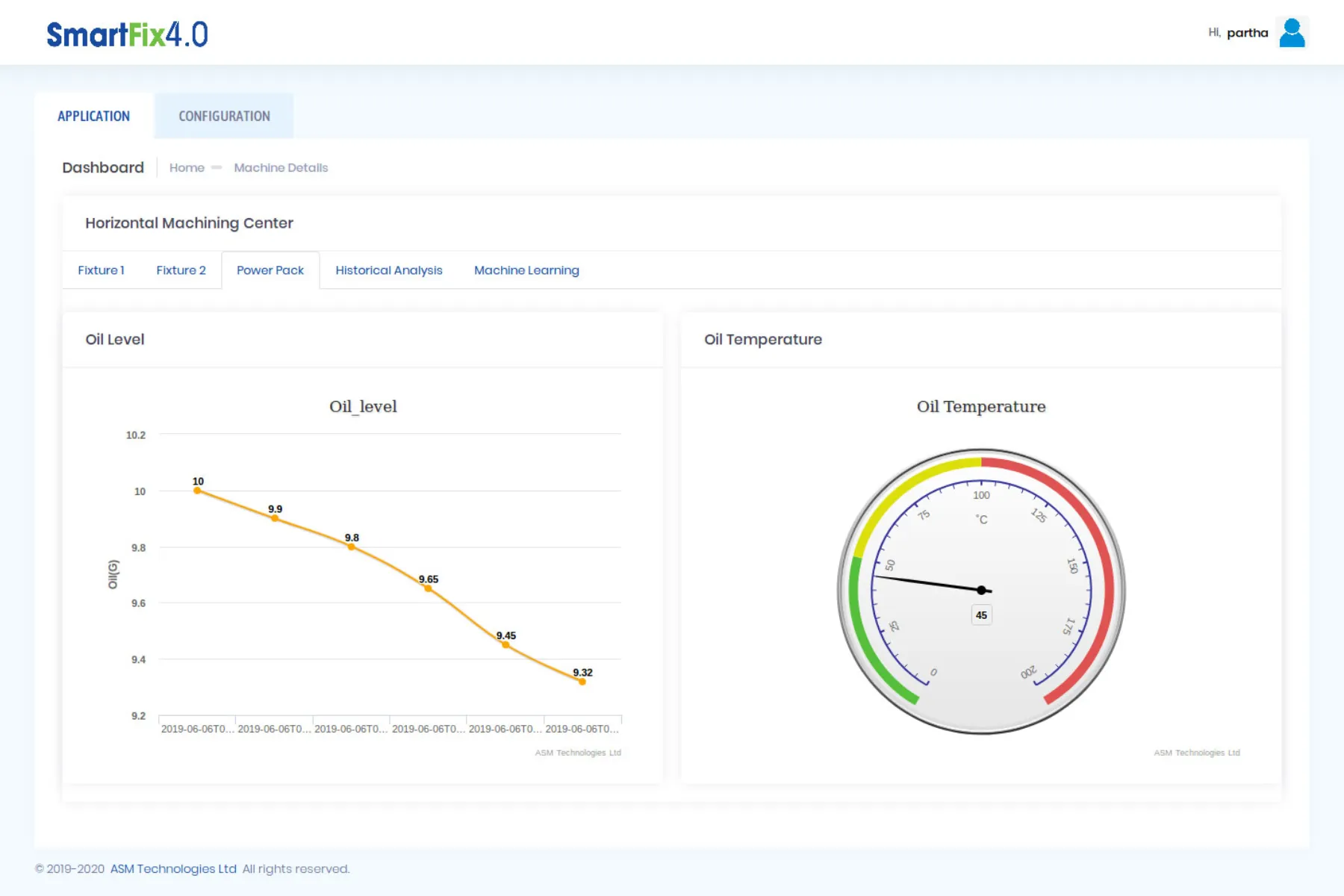Open the APPLICATION tab
The width and height of the screenshot is (1344, 896).
pos(93,116)
